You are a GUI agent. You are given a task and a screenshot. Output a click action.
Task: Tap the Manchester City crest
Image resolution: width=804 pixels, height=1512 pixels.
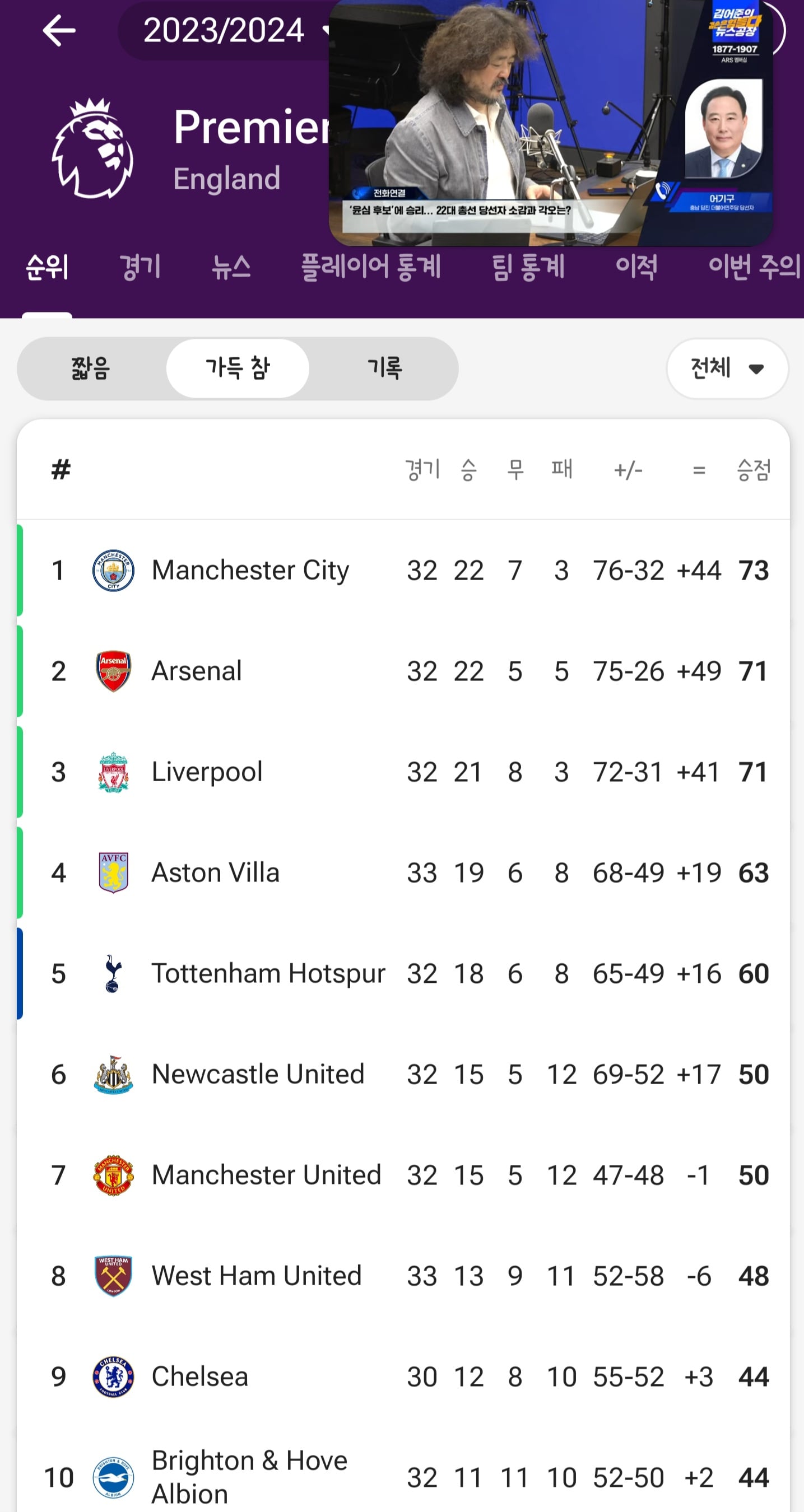coord(113,571)
